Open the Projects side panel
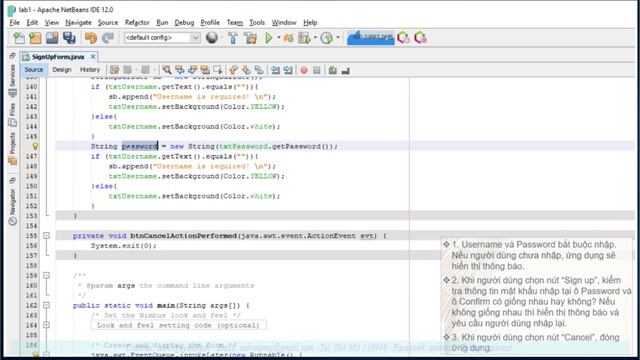 pos(13,149)
